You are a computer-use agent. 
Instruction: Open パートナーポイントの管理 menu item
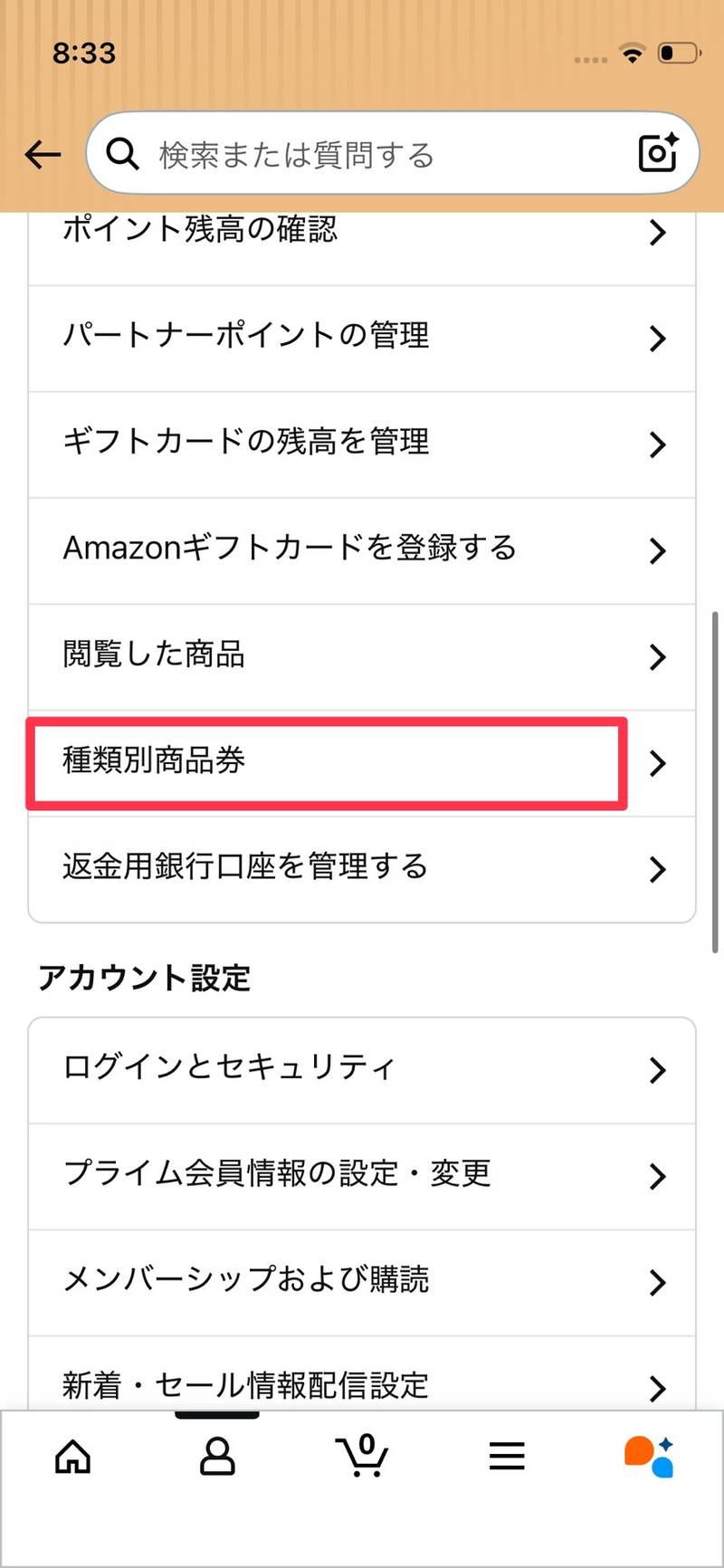(x=362, y=339)
